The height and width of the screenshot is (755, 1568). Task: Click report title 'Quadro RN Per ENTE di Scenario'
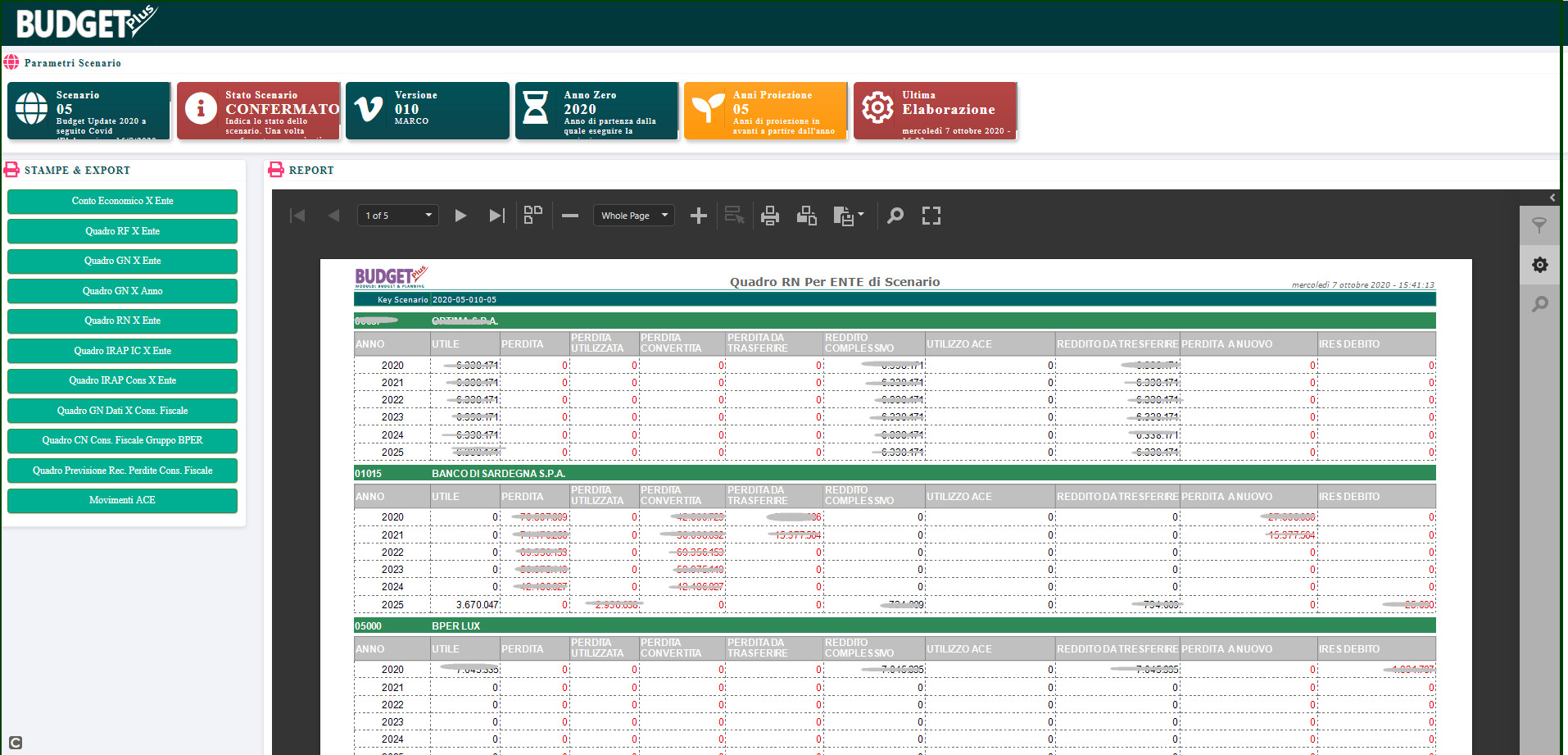click(x=835, y=281)
